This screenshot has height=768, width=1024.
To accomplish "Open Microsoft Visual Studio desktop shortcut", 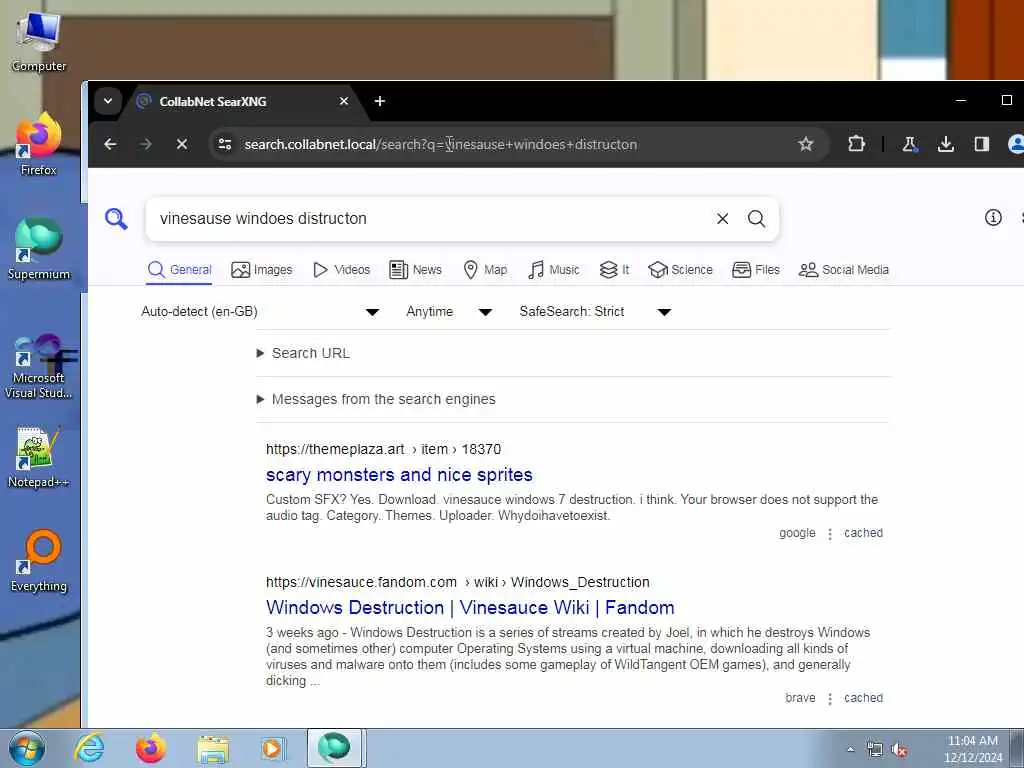I will click(x=39, y=366).
